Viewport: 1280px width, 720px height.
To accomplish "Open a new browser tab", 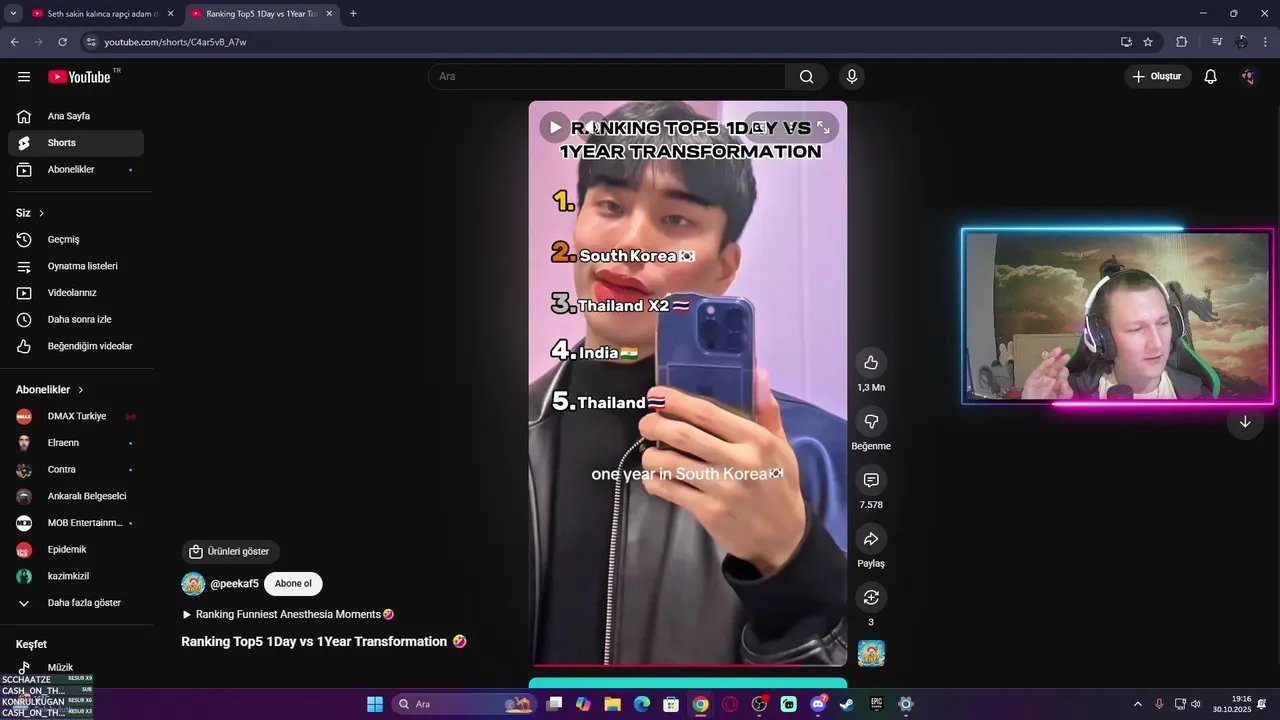I will coord(353,14).
